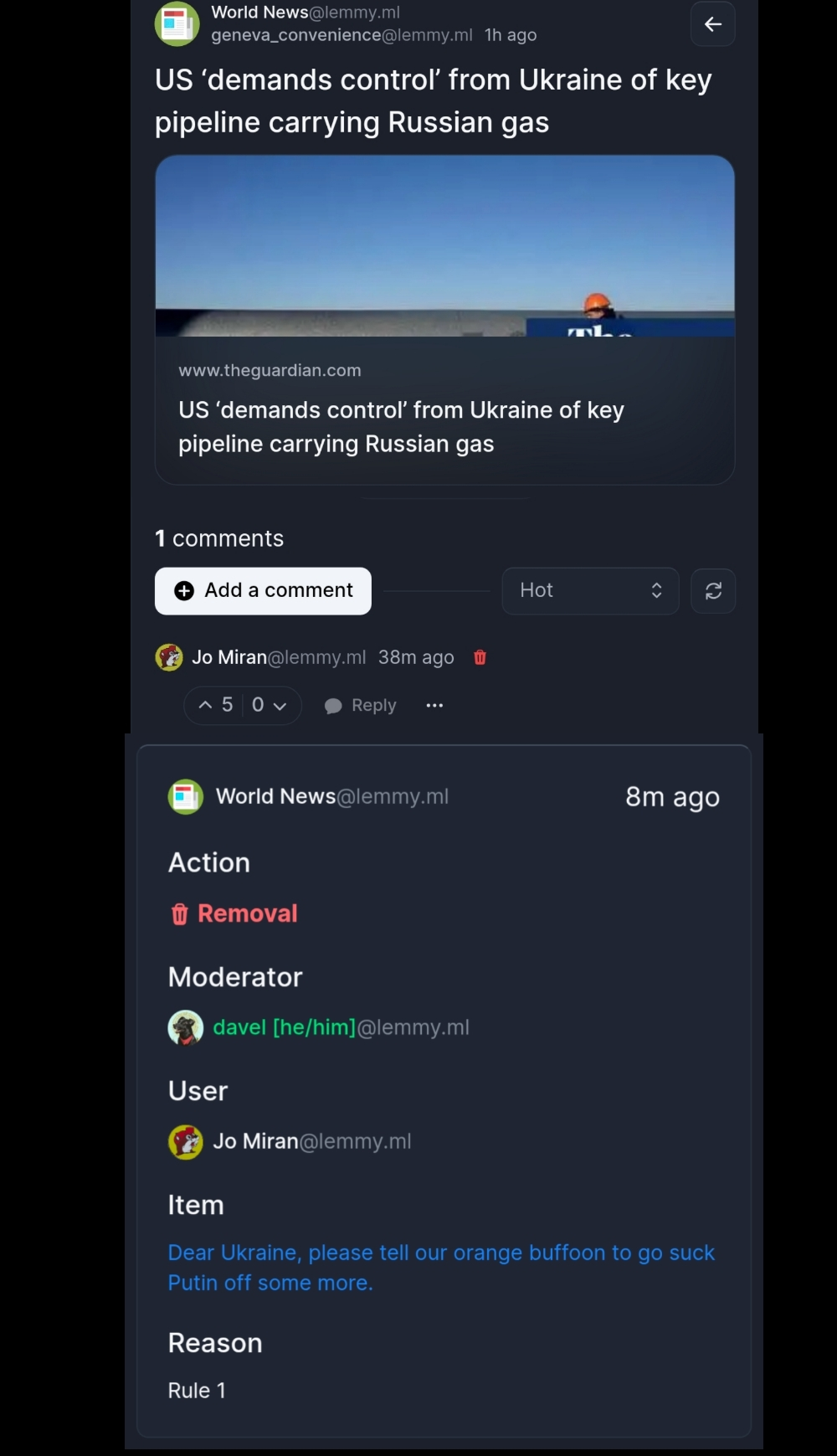
Task: Click Add a comment button
Action: pos(263,591)
